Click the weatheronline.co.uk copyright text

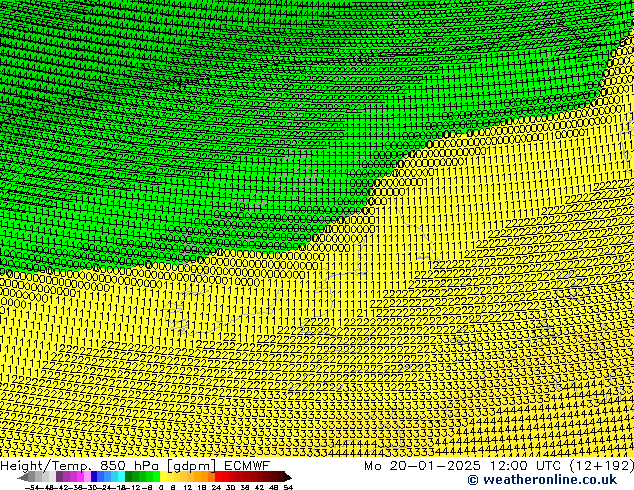coord(542,480)
